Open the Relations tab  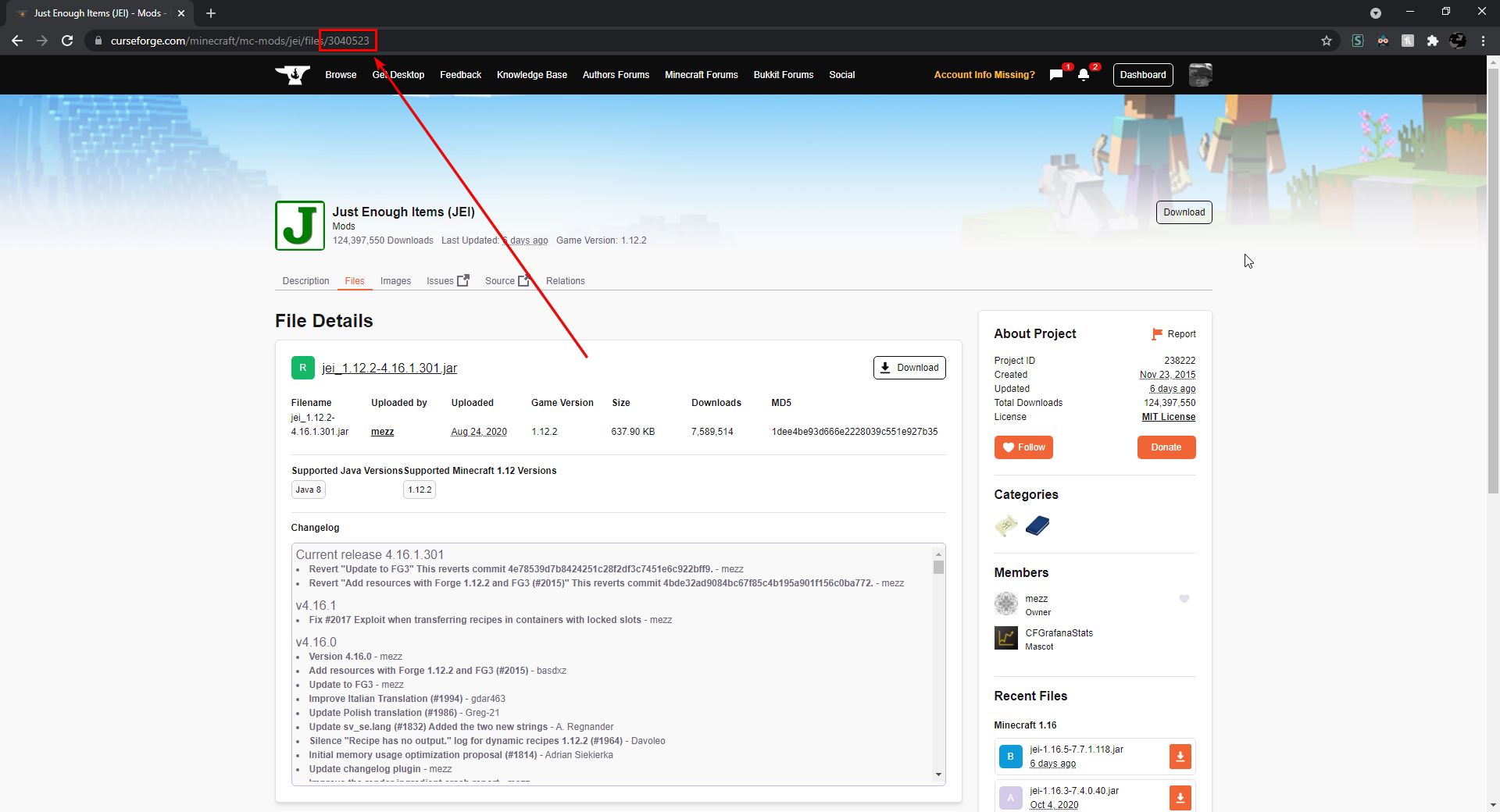tap(566, 281)
